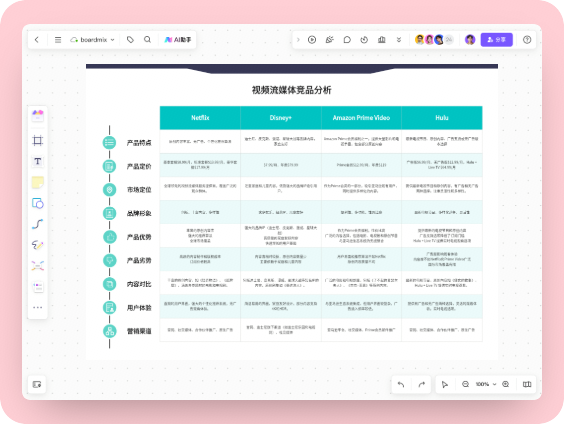Open the hamburger main menu

(x=58, y=40)
